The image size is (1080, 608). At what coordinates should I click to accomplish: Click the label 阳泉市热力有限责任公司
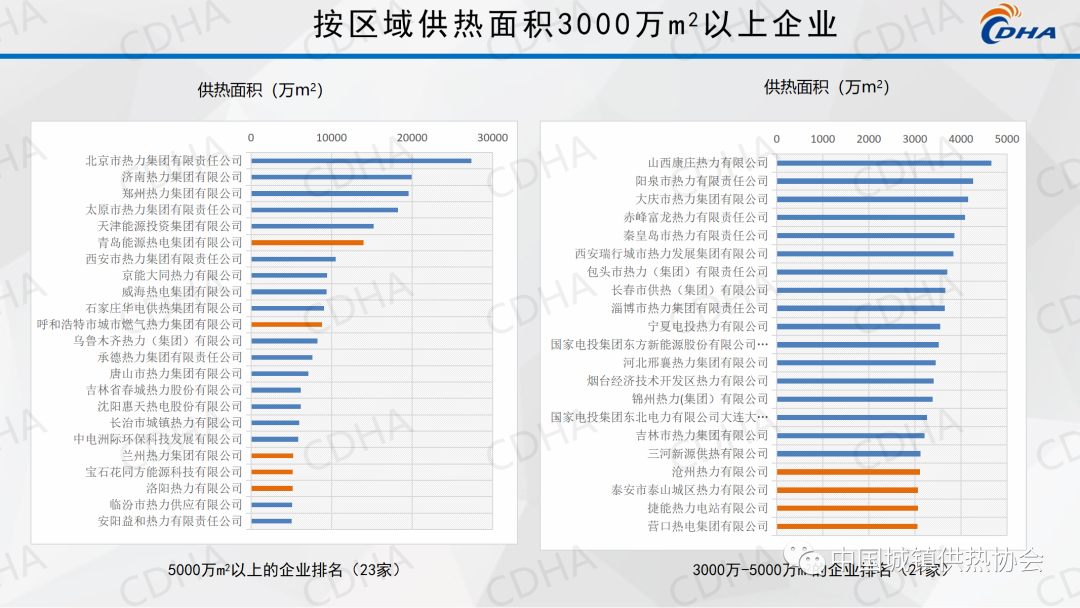[702, 181]
